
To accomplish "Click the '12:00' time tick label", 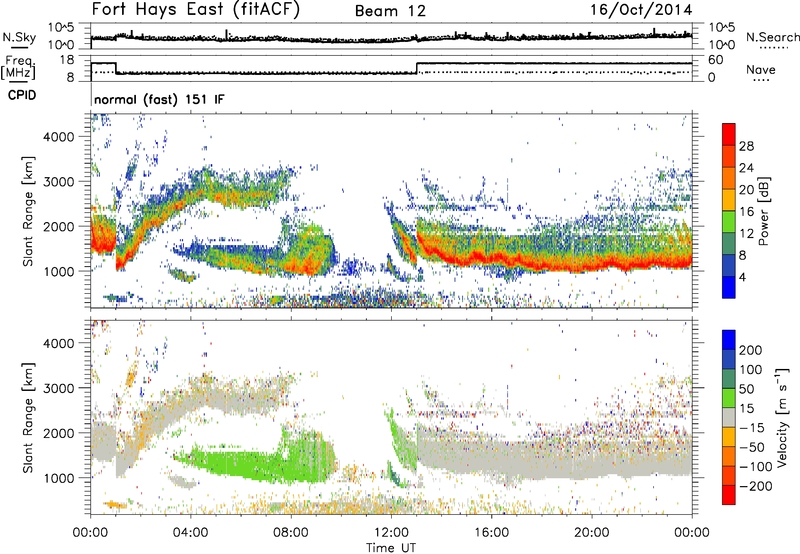I will (391, 533).
